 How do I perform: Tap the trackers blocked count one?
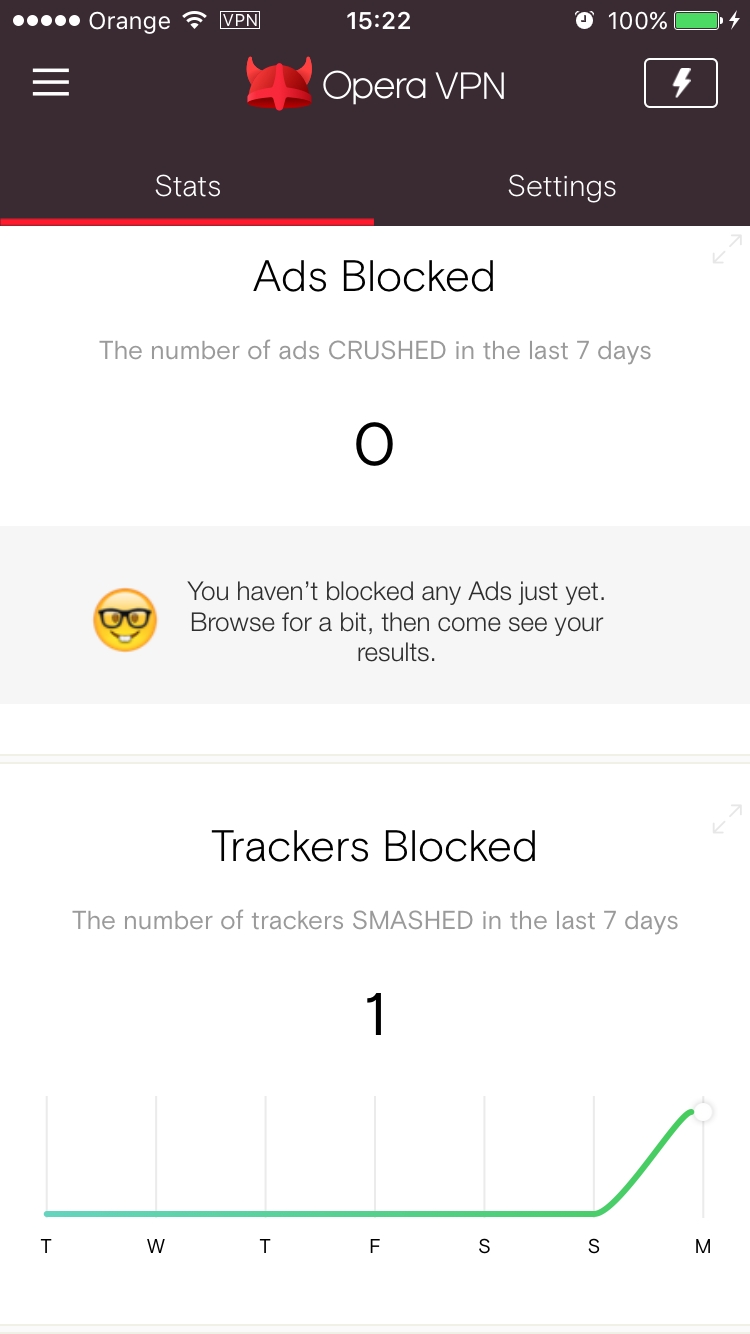pyautogui.click(x=375, y=1015)
